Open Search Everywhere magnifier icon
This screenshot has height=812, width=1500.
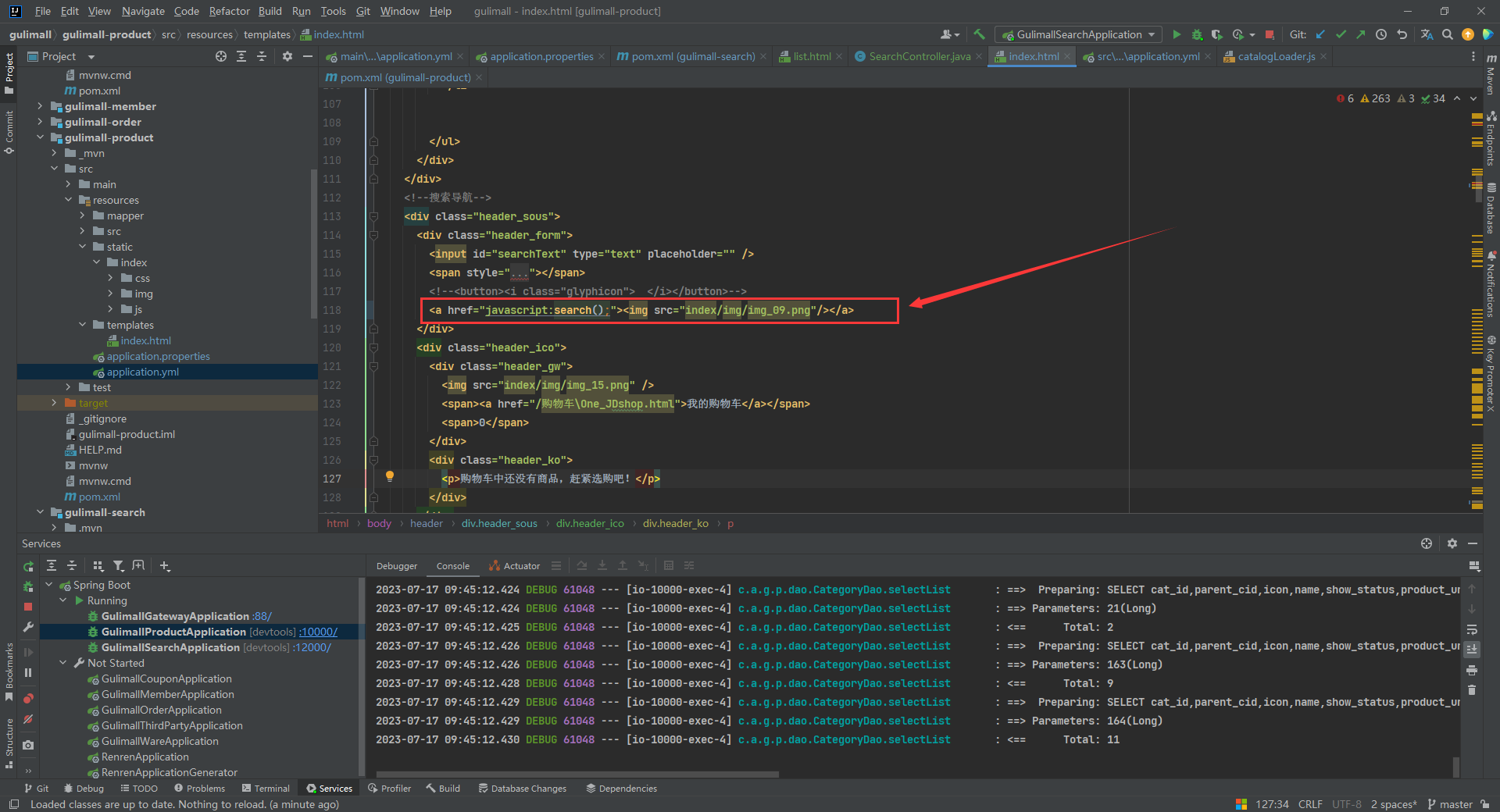pos(1448,34)
